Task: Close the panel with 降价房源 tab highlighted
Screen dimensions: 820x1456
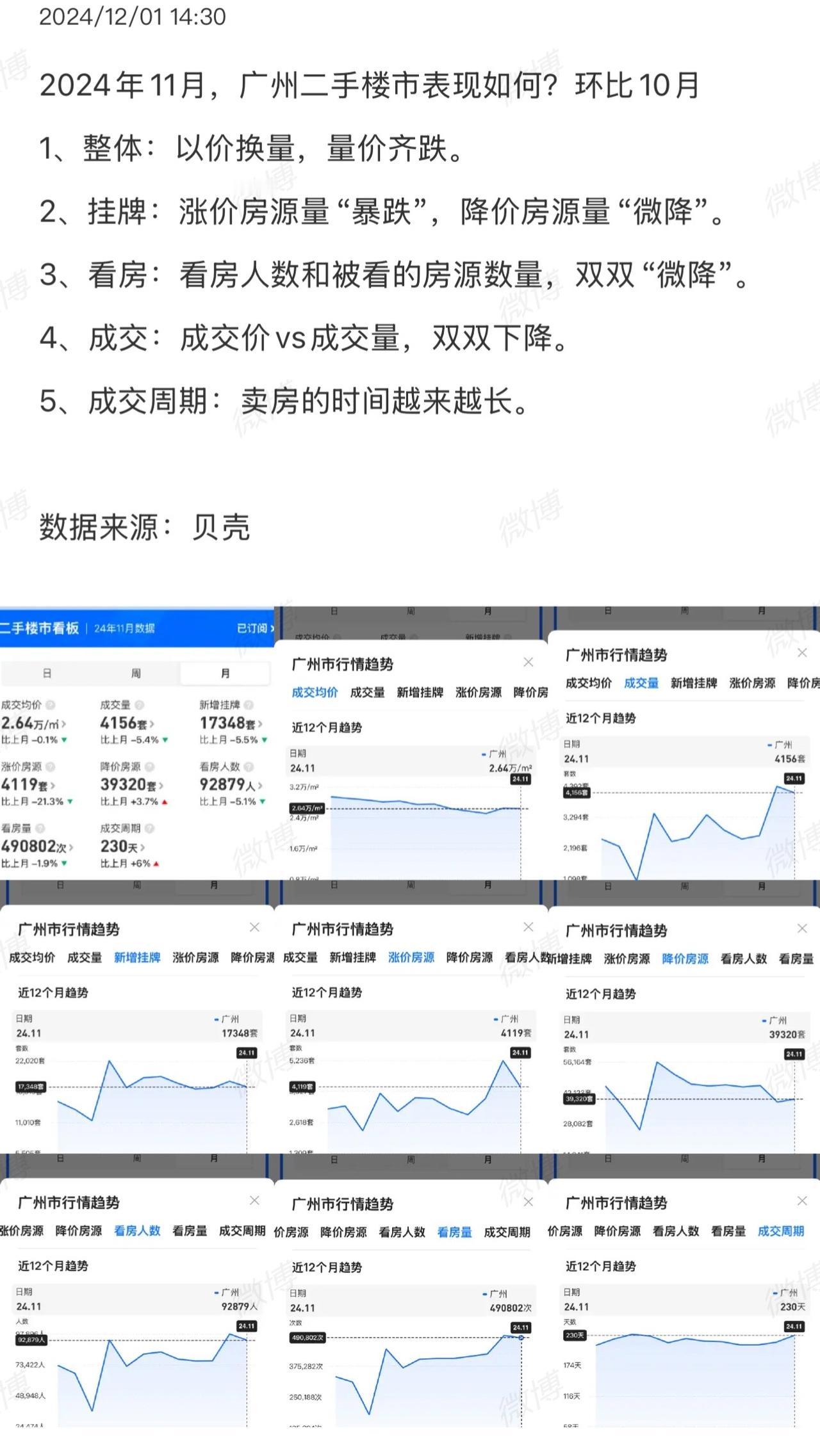Action: (x=802, y=928)
